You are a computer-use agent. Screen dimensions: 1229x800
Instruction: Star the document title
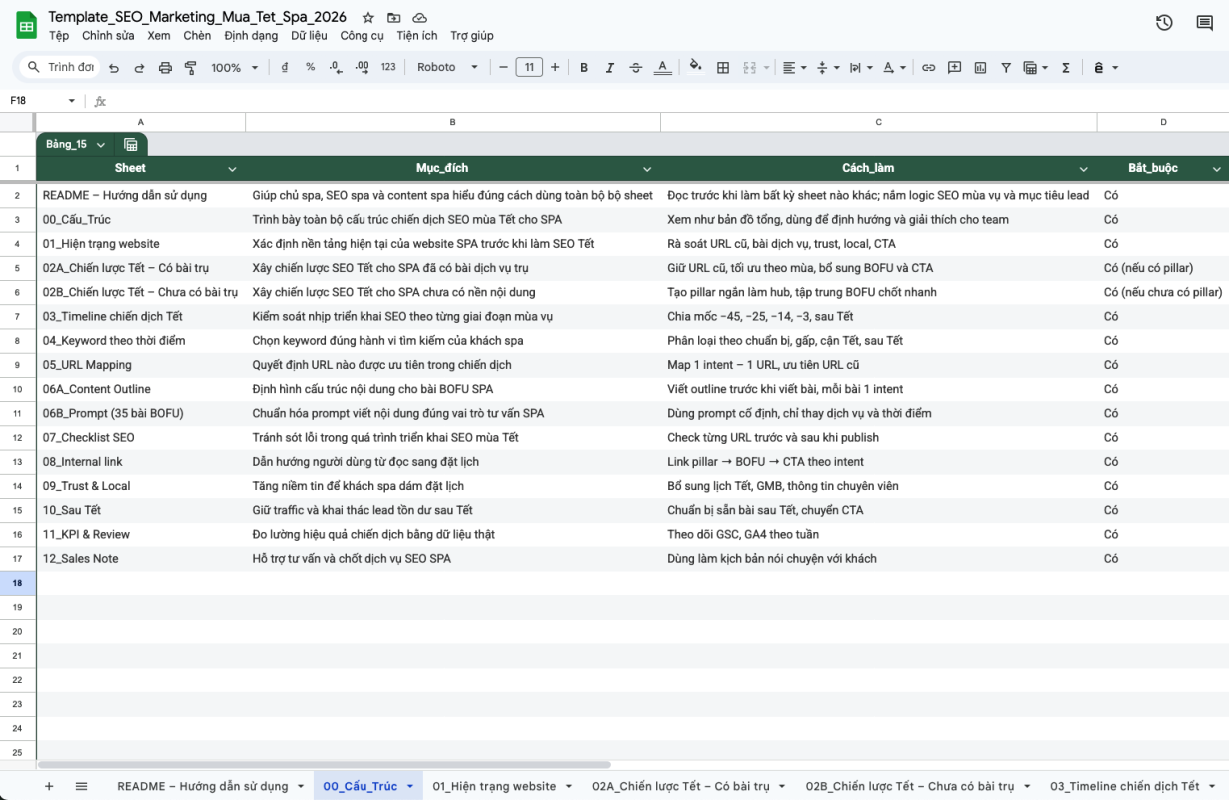[368, 18]
